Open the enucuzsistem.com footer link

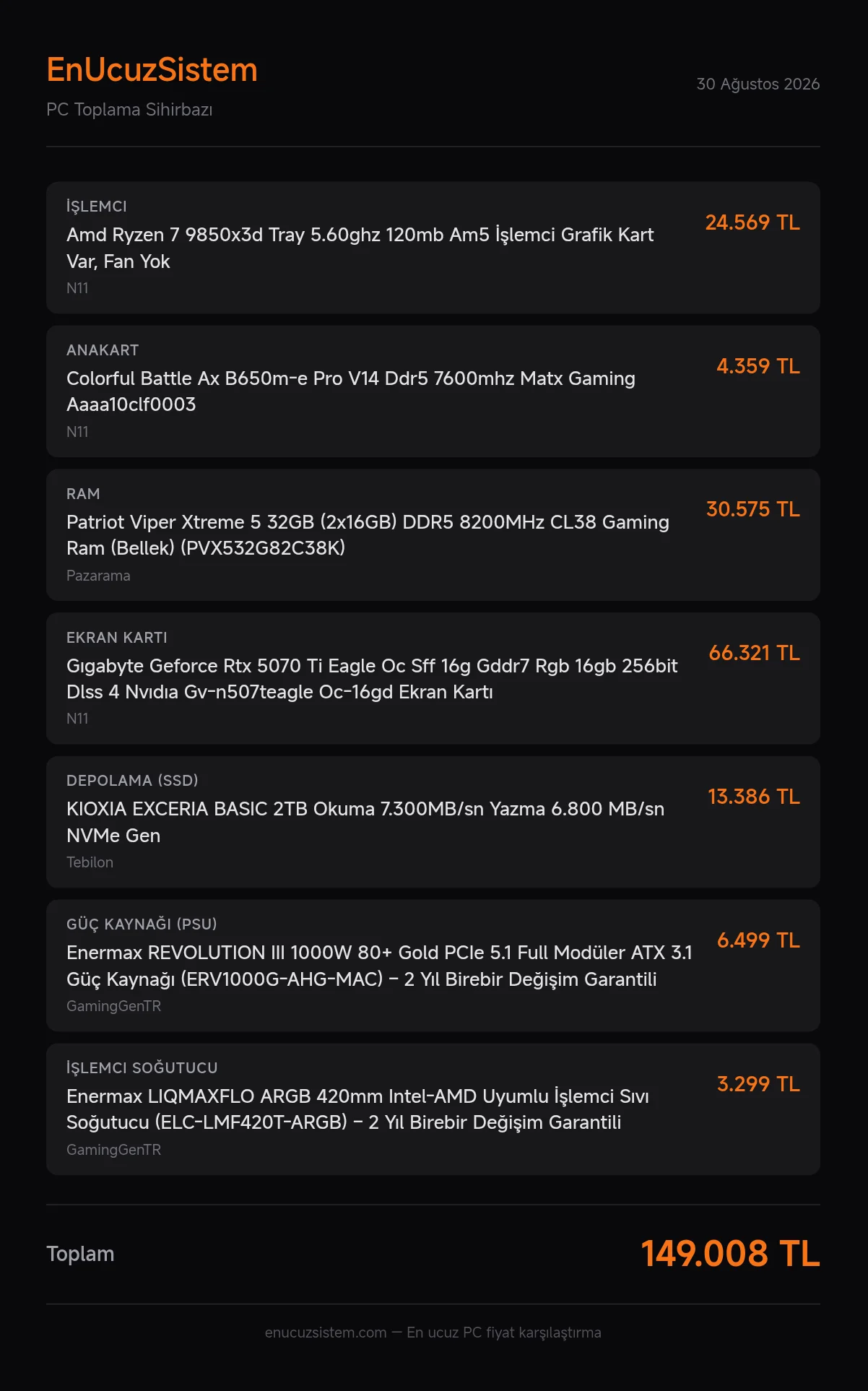[x=326, y=1332]
